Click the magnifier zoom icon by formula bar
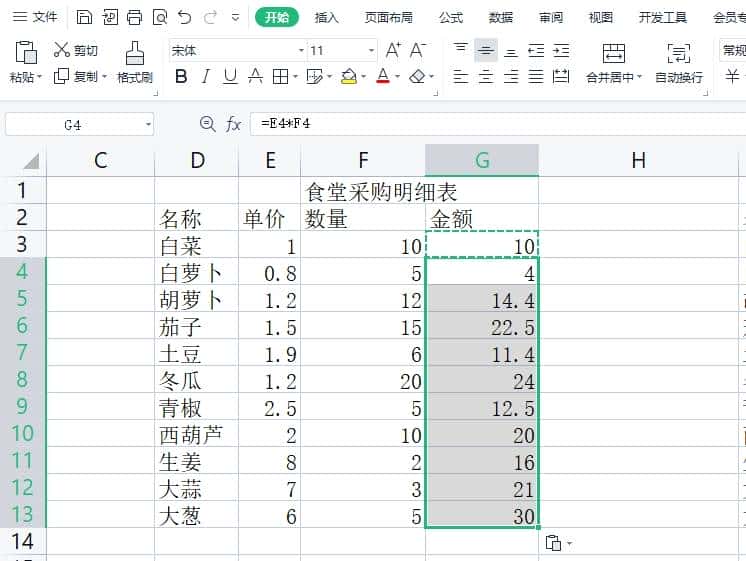The width and height of the screenshot is (746, 561). pyautogui.click(x=207, y=124)
